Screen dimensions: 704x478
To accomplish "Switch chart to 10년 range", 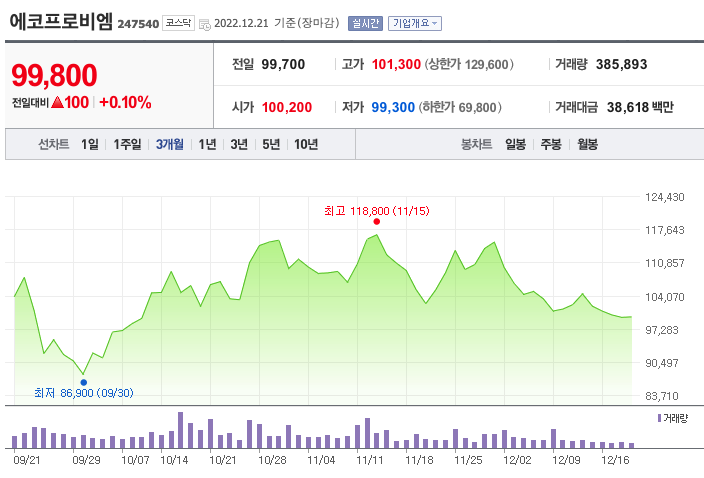I will click(306, 144).
